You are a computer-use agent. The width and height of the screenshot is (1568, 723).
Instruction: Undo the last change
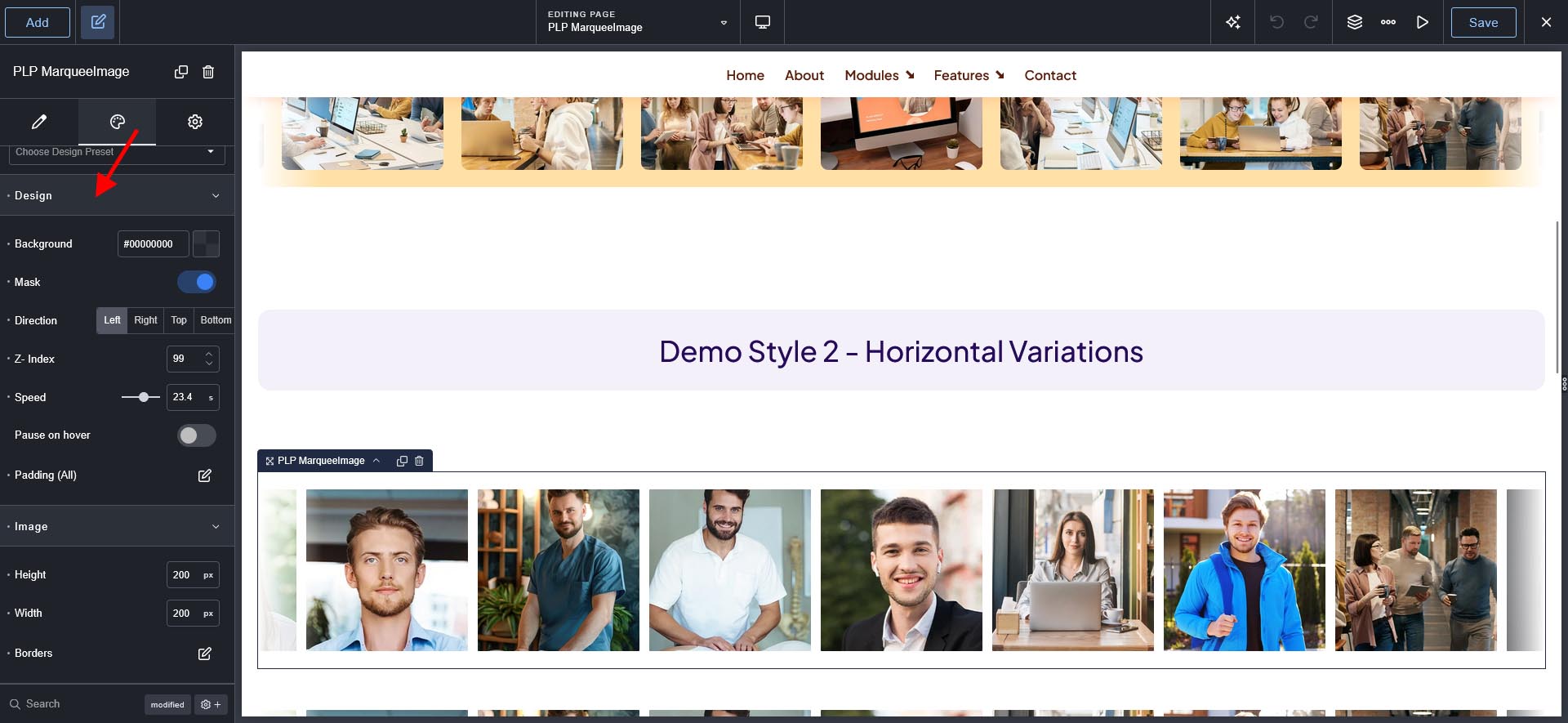[1276, 22]
